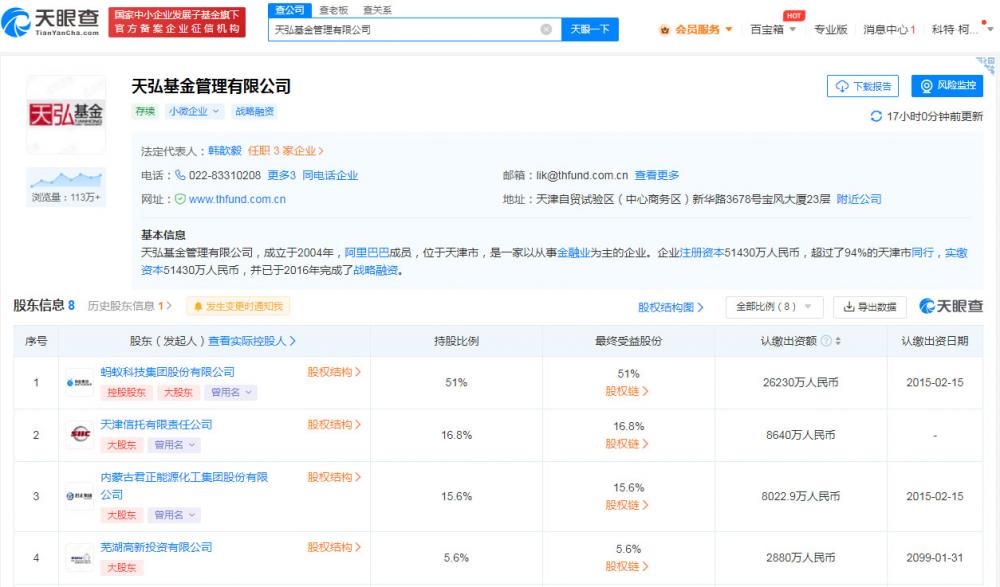The height and width of the screenshot is (587, 1000).
Task: Click 发生变更时通知我 notification button
Action: 238,306
